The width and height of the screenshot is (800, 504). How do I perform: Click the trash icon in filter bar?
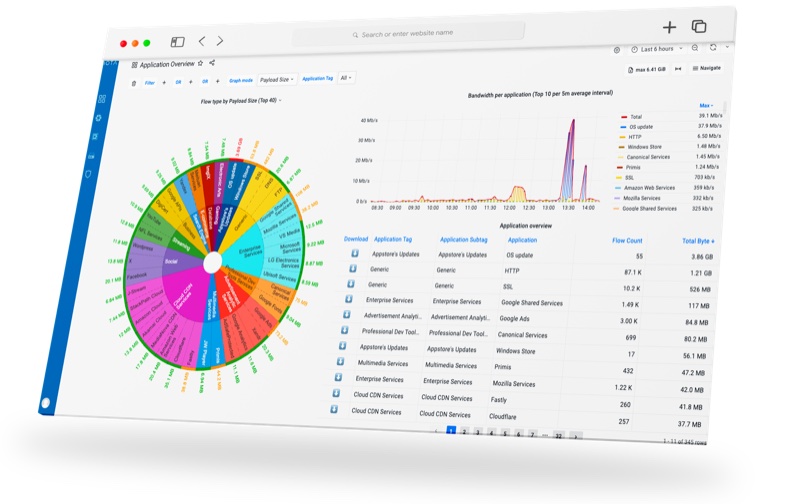pos(135,83)
